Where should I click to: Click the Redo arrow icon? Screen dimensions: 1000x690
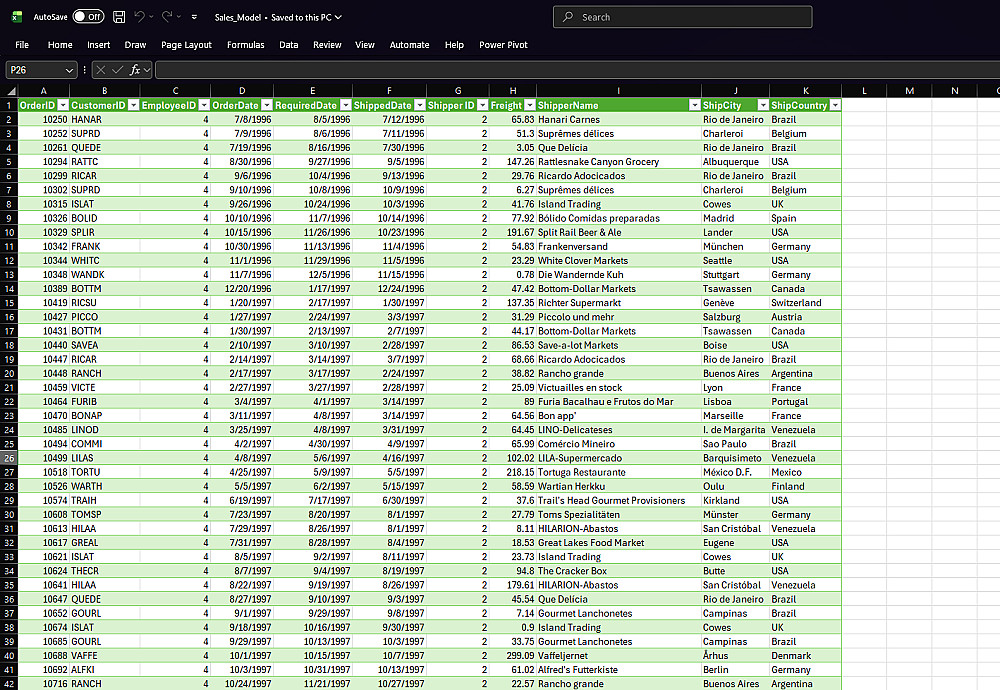pos(167,17)
